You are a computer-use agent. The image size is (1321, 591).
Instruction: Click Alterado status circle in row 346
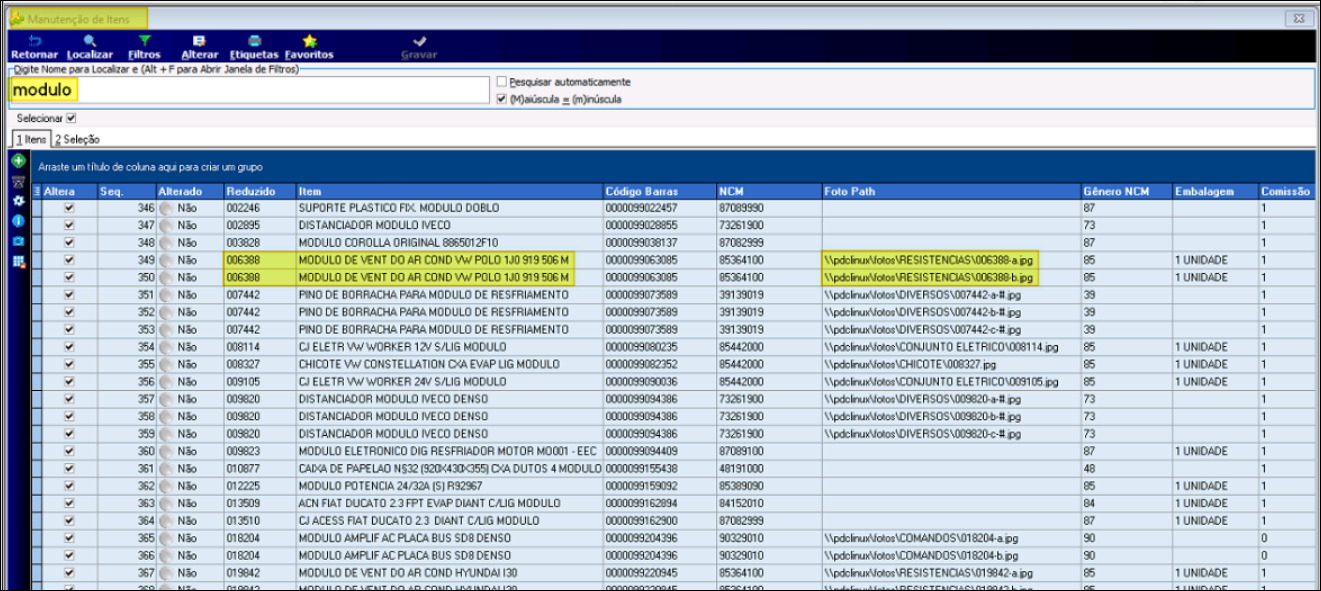pyautogui.click(x=166, y=208)
